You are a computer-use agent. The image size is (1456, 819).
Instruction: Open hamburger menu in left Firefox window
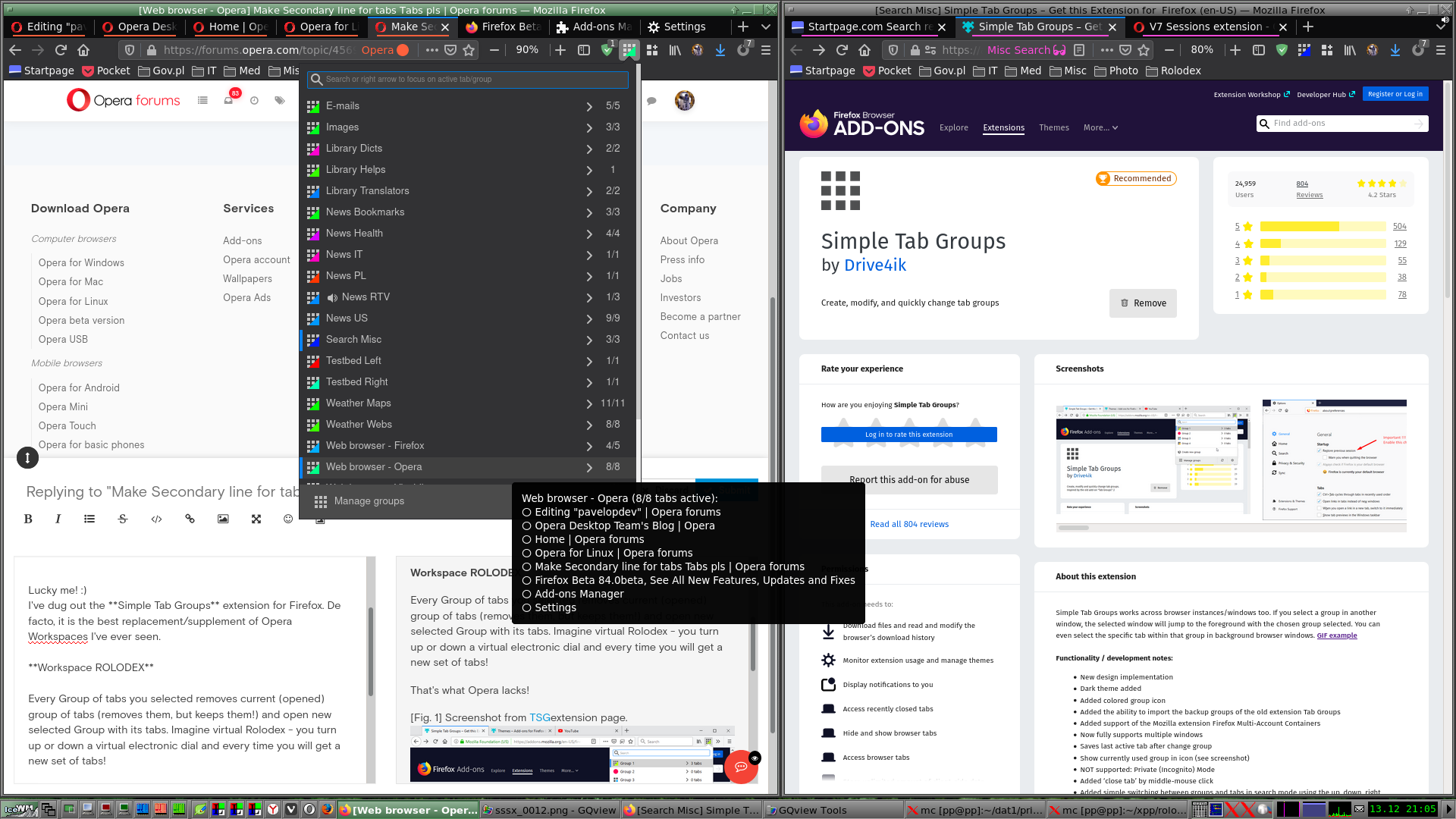point(766,50)
